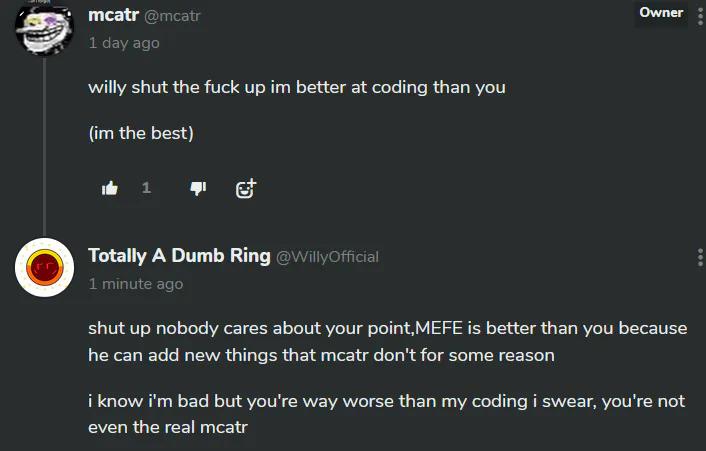706x451 pixels.
Task: Open the mcatr display name profile
Action: (113, 15)
